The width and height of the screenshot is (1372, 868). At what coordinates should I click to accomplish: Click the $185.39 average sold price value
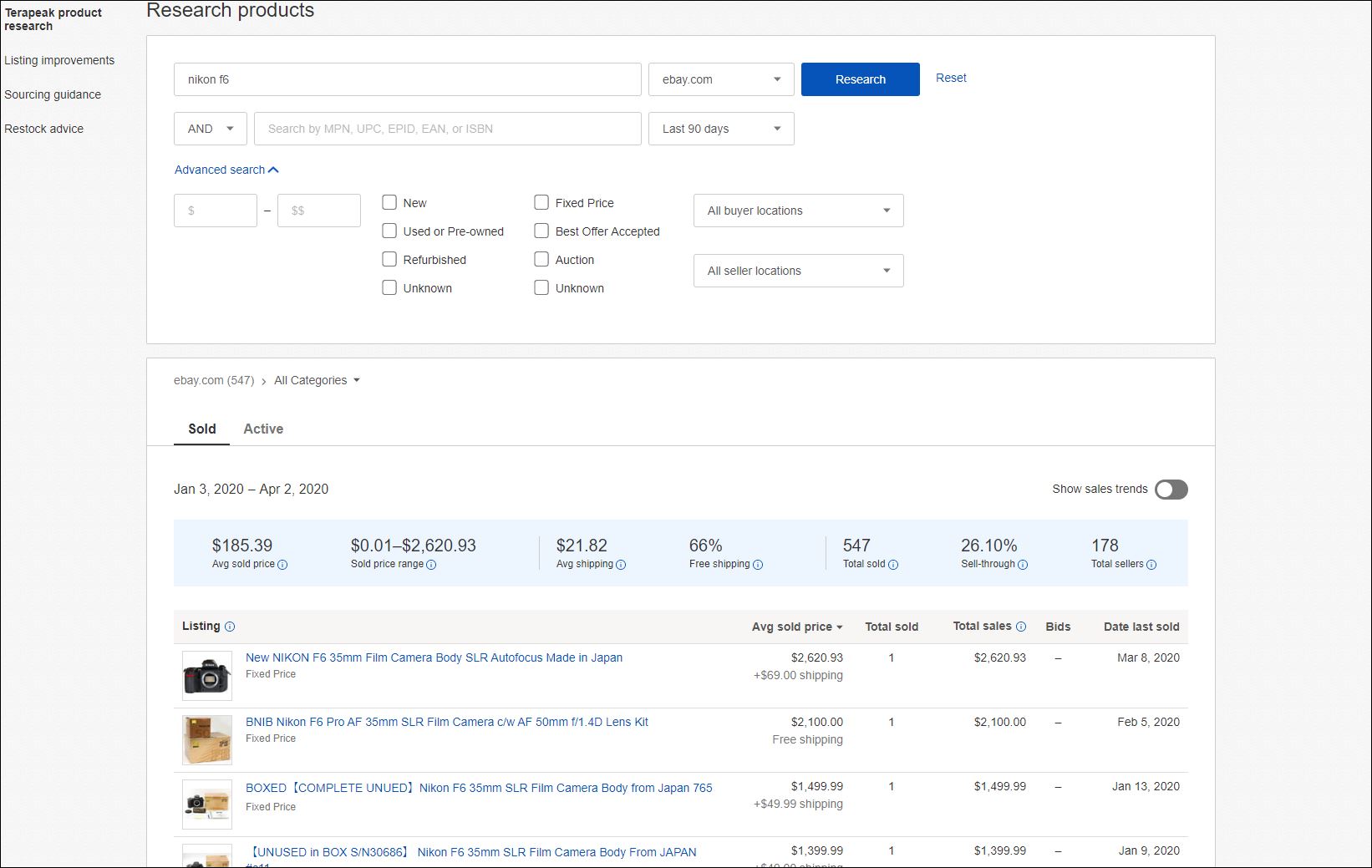click(x=242, y=546)
